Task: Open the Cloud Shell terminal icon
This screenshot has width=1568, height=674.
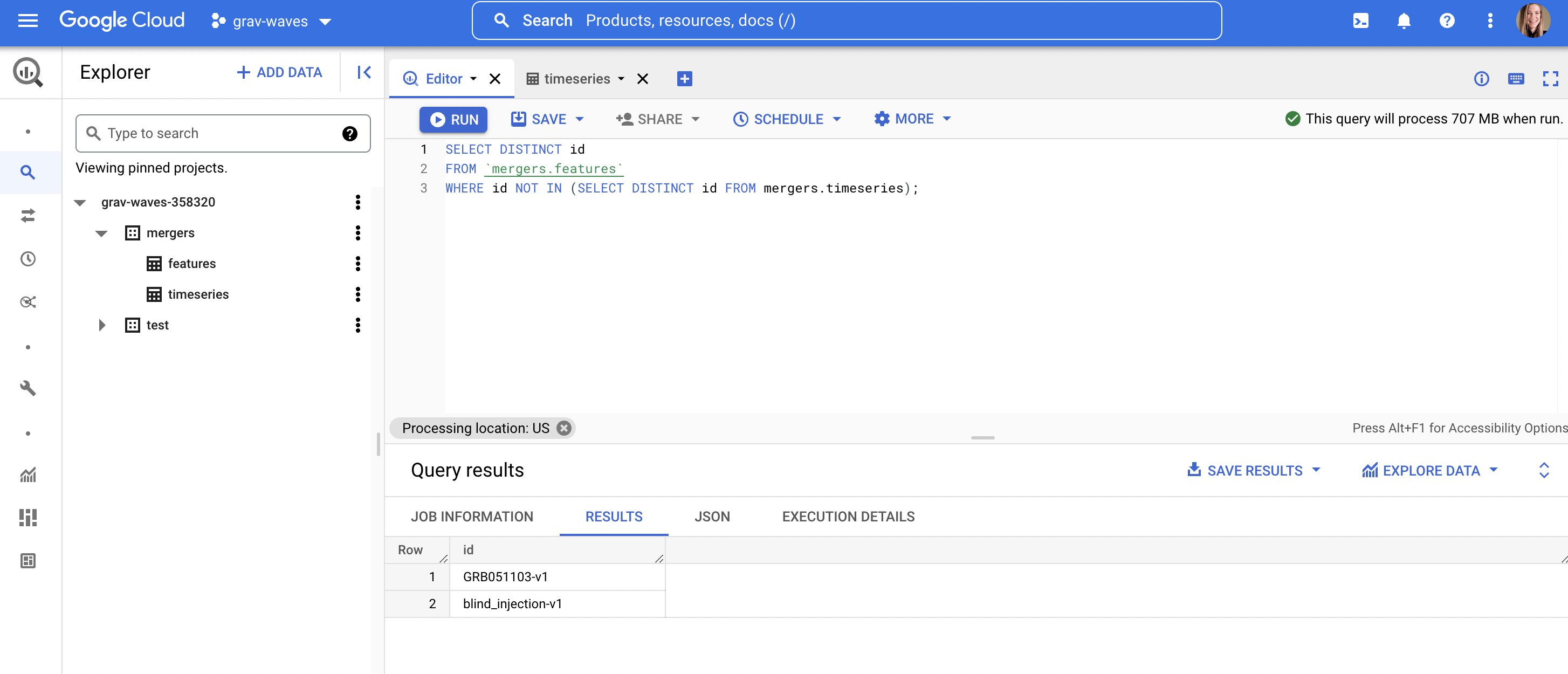Action: 1360,22
